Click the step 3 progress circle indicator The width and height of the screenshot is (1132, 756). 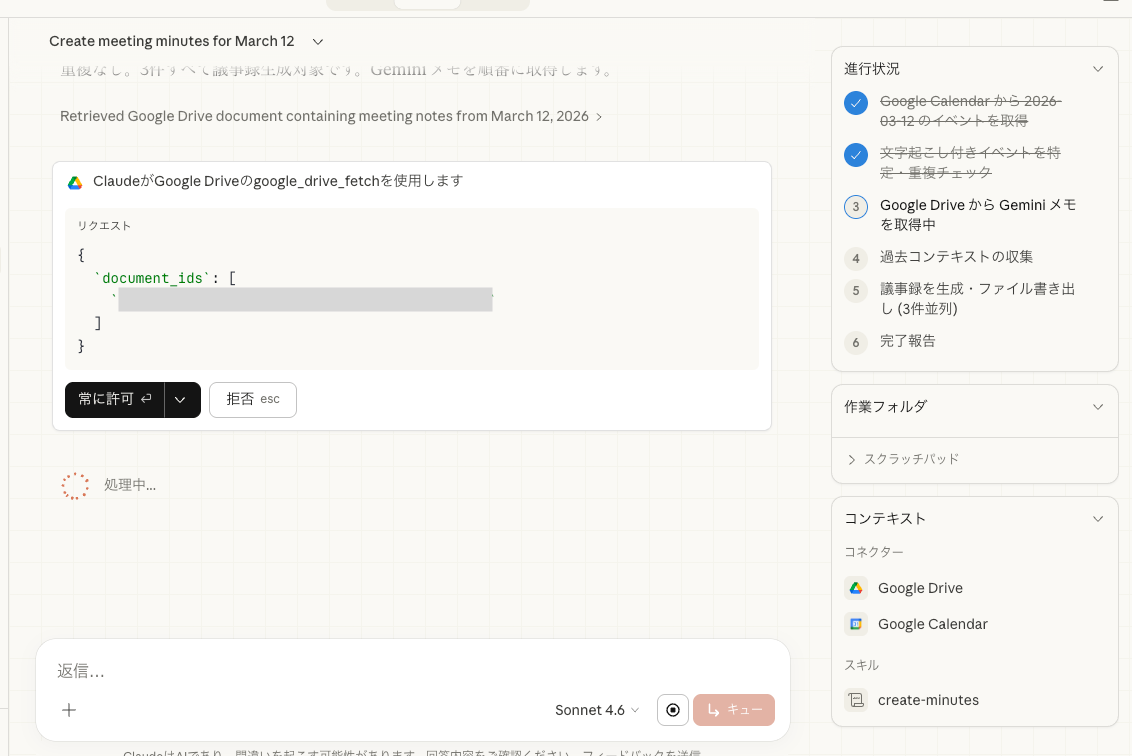coord(855,206)
